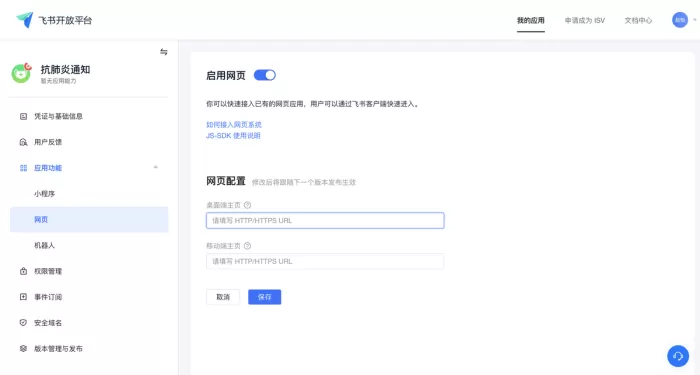Click the 权限管理 lock icon
The width and height of the screenshot is (700, 375).
[x=23, y=271]
